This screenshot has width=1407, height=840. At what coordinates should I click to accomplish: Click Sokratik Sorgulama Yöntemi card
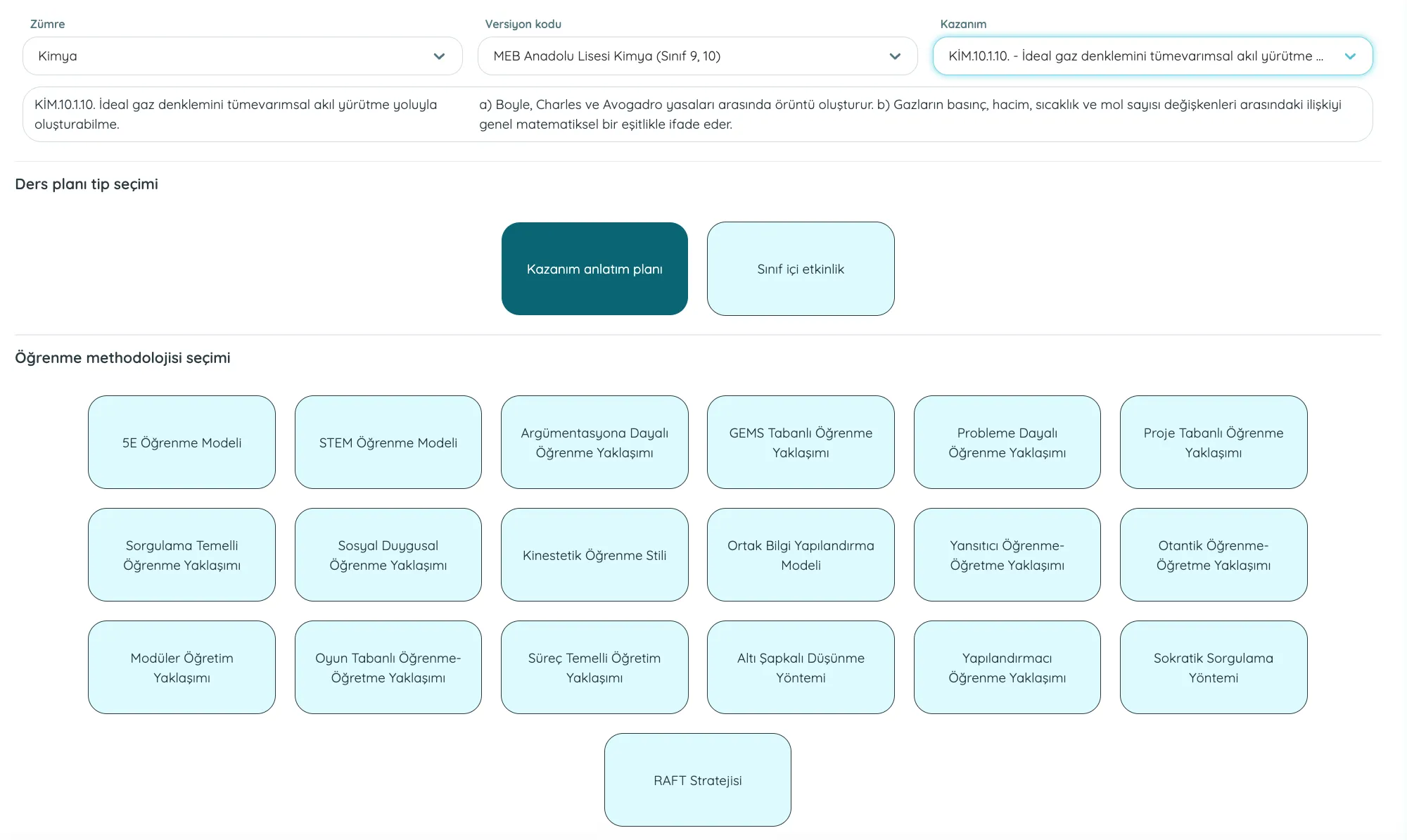click(1214, 668)
